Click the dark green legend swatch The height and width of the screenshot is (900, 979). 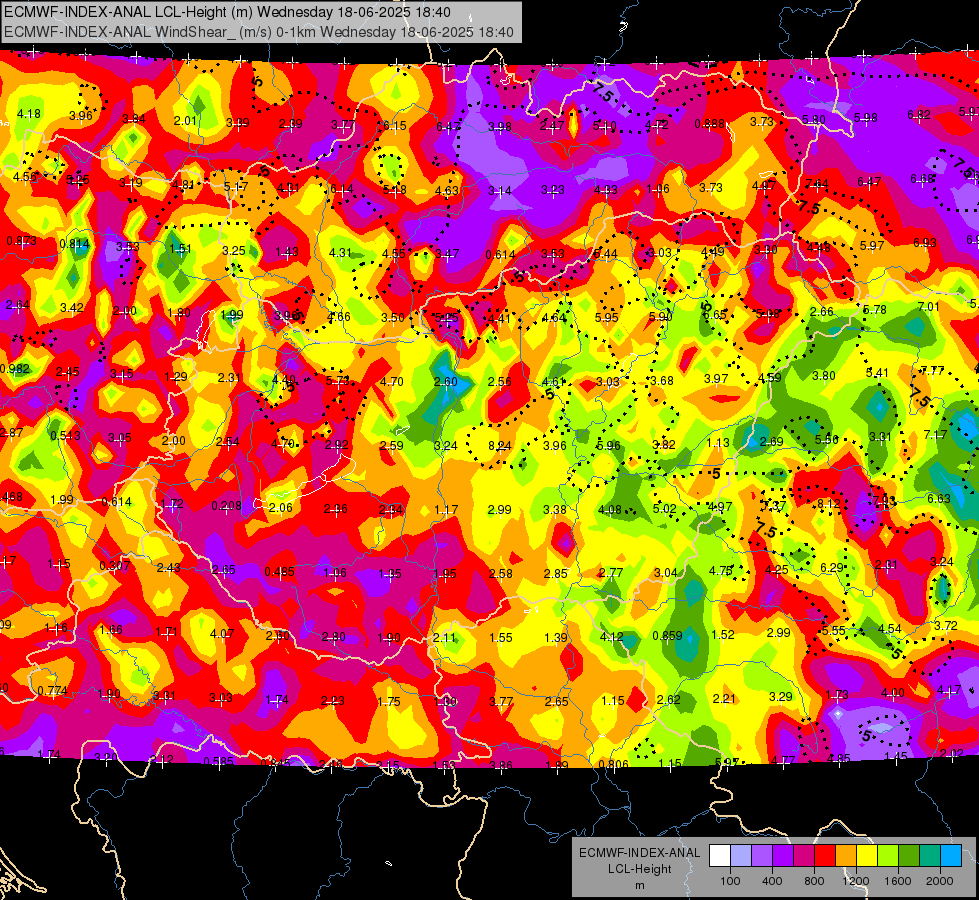[908, 855]
